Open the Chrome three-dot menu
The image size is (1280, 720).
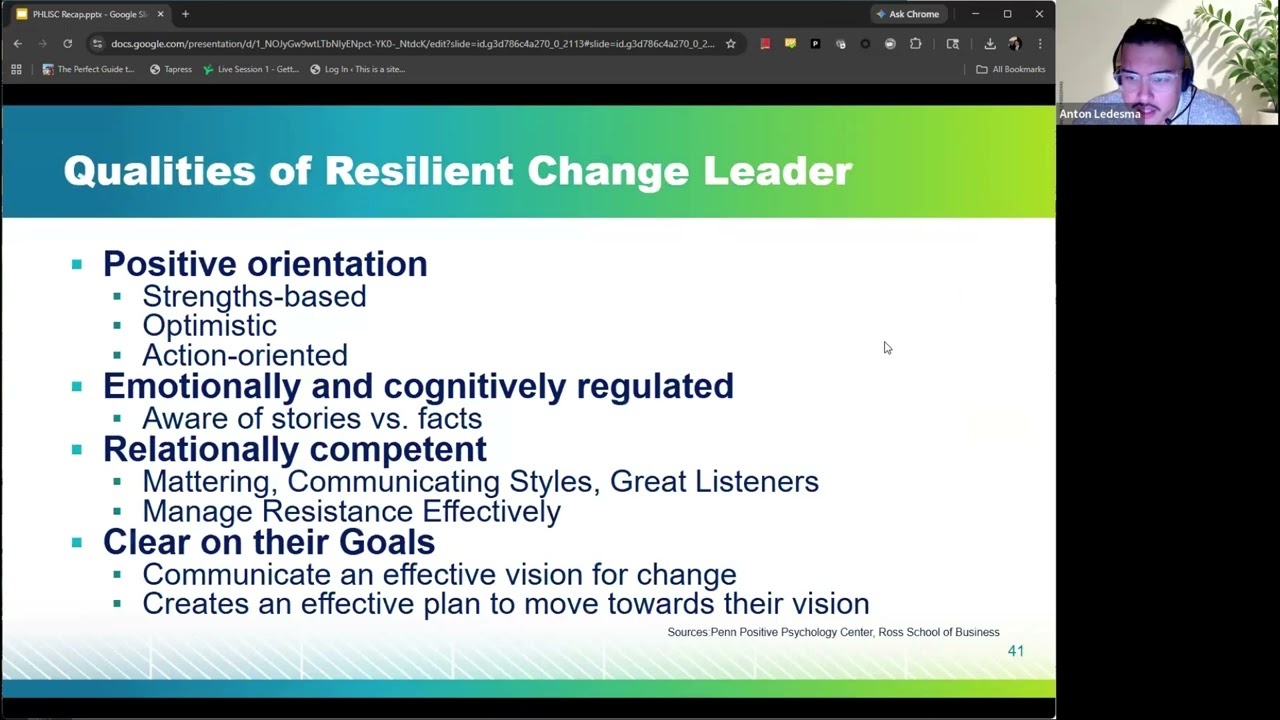1040,44
